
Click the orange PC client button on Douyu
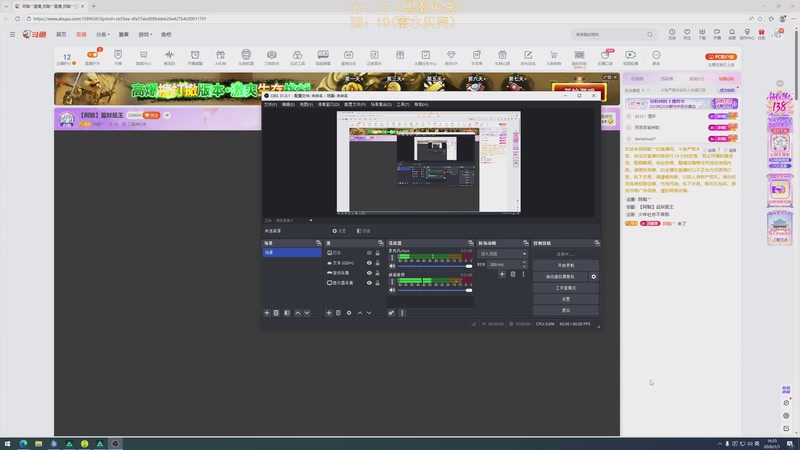tap(720, 57)
